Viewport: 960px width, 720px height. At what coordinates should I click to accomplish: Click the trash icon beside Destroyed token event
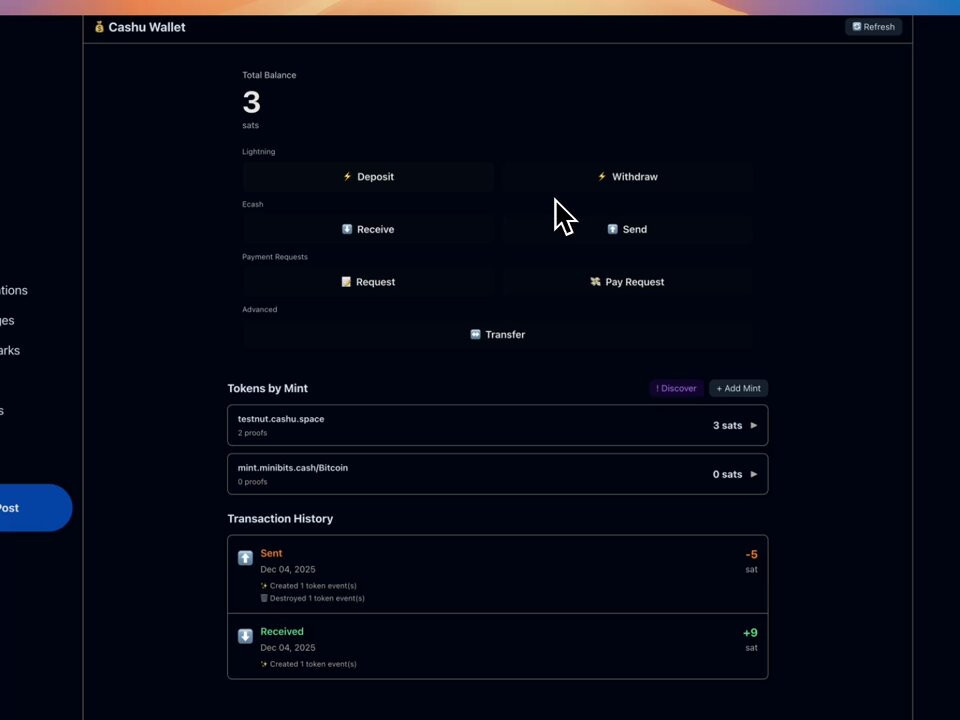pyautogui.click(x=264, y=598)
